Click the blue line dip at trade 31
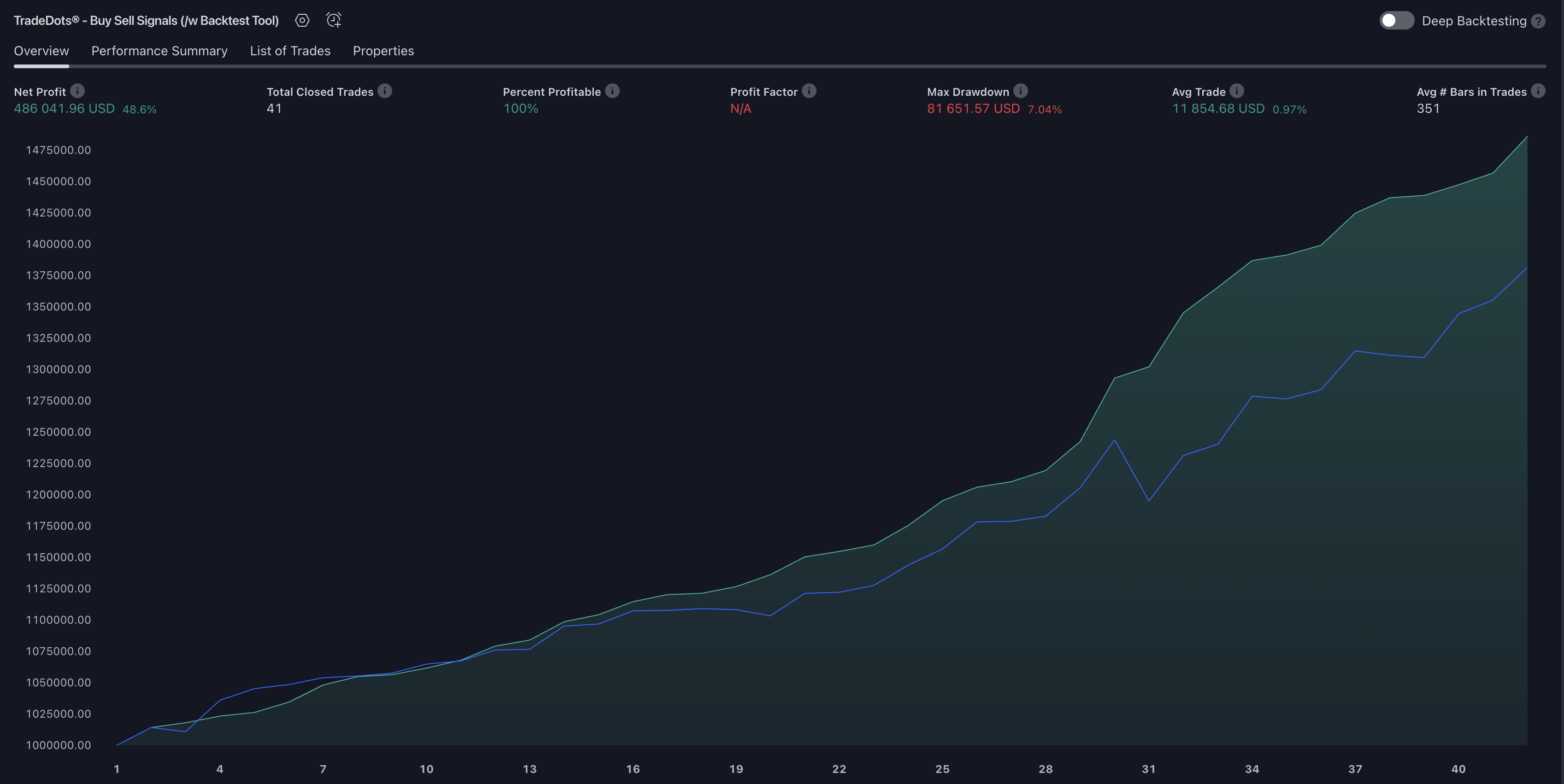The width and height of the screenshot is (1564, 784). coord(1149,501)
